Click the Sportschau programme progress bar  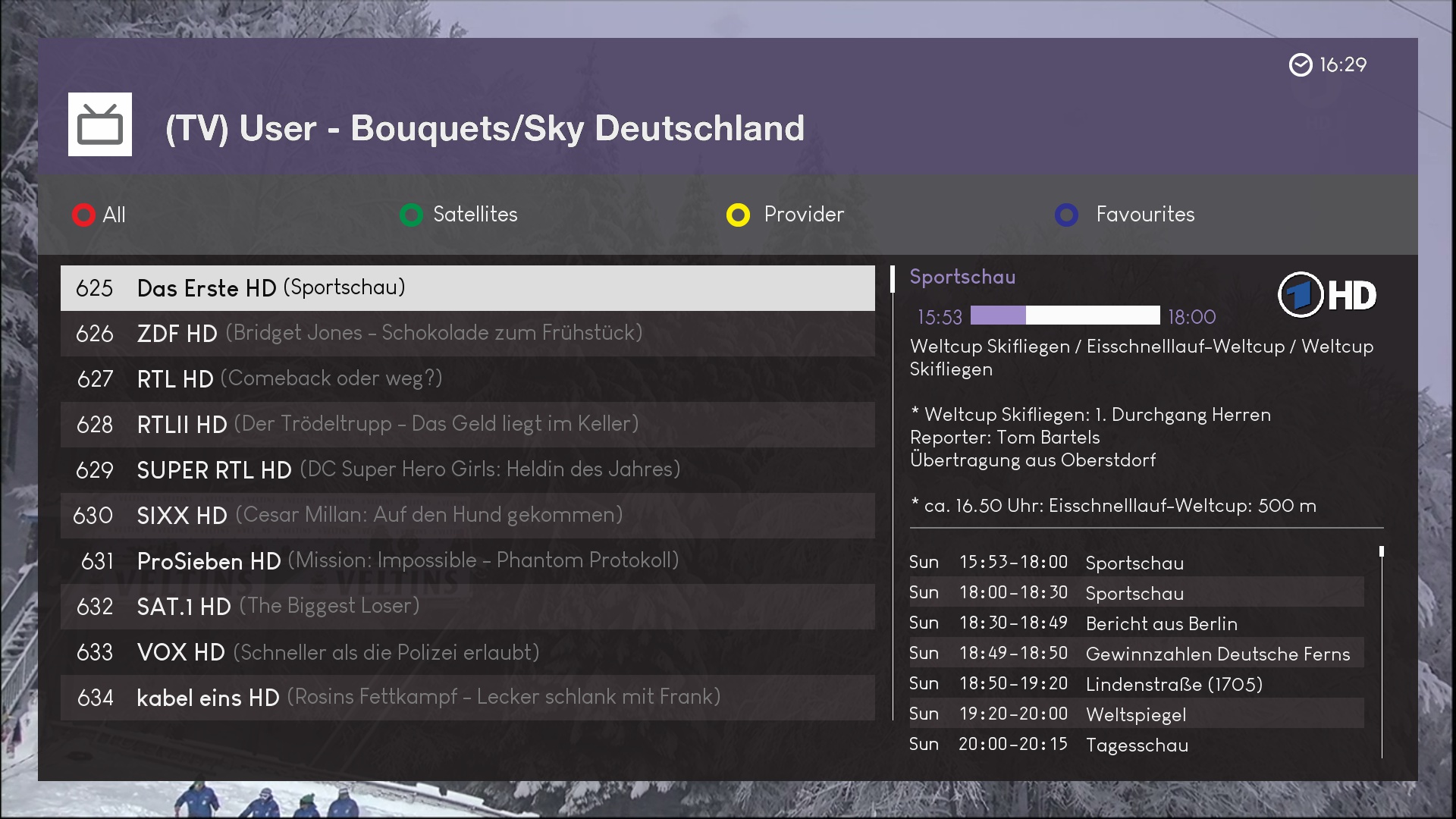tap(1065, 315)
